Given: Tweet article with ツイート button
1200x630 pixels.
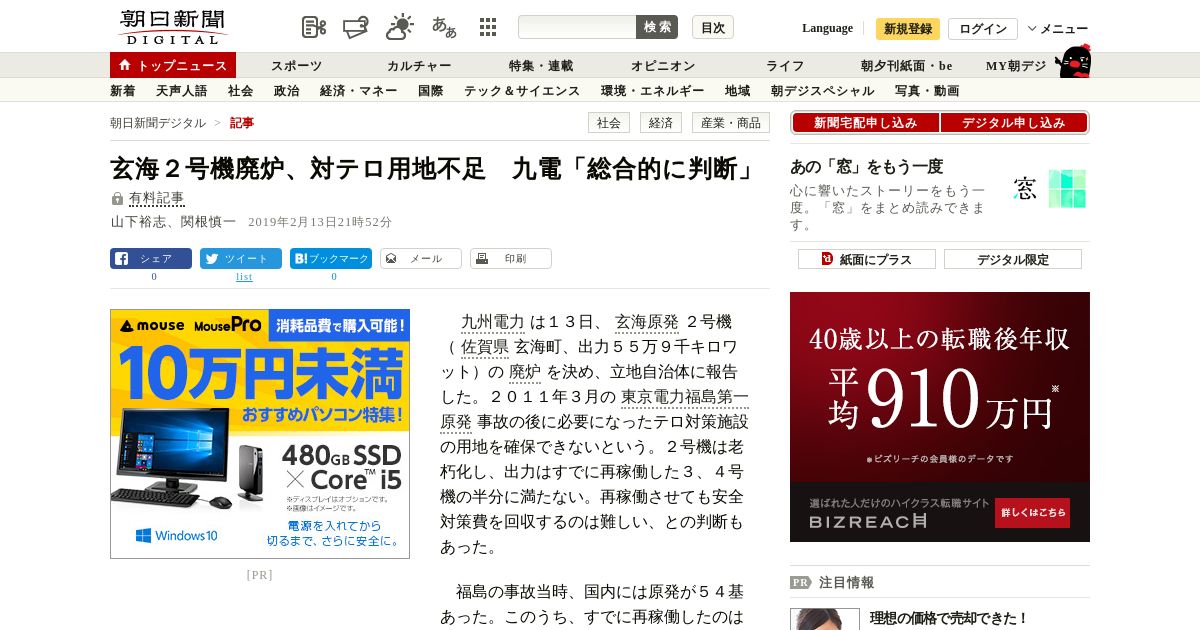Looking at the screenshot, I should tap(241, 258).
